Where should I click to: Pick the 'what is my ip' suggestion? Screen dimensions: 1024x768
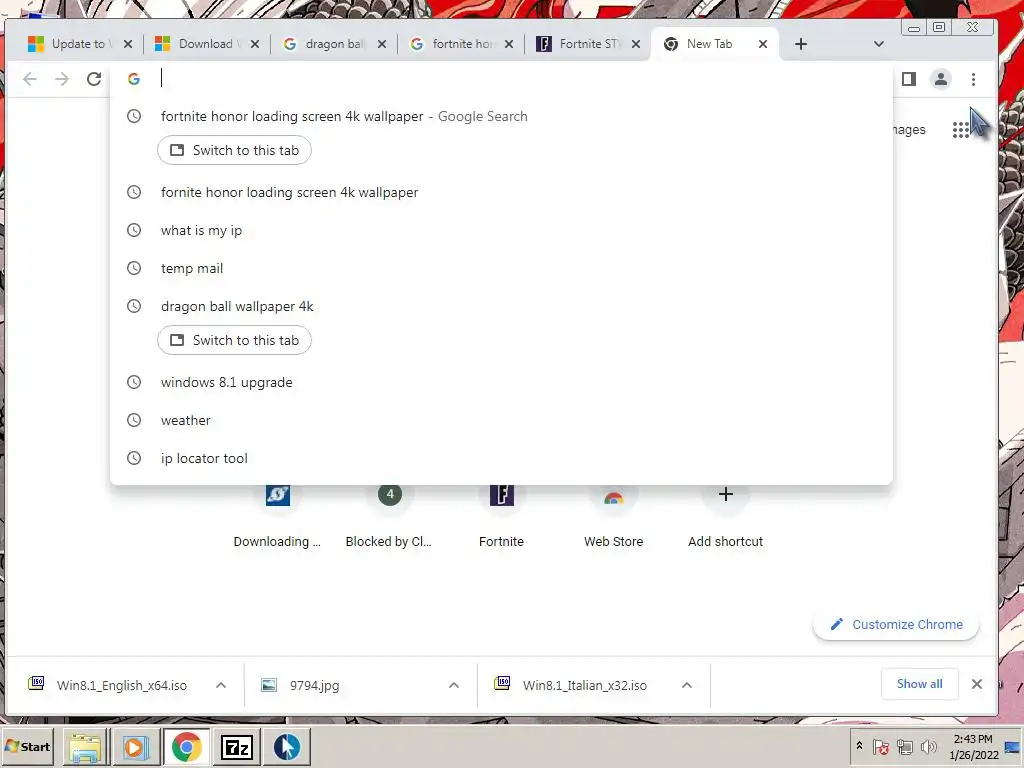[501, 231]
